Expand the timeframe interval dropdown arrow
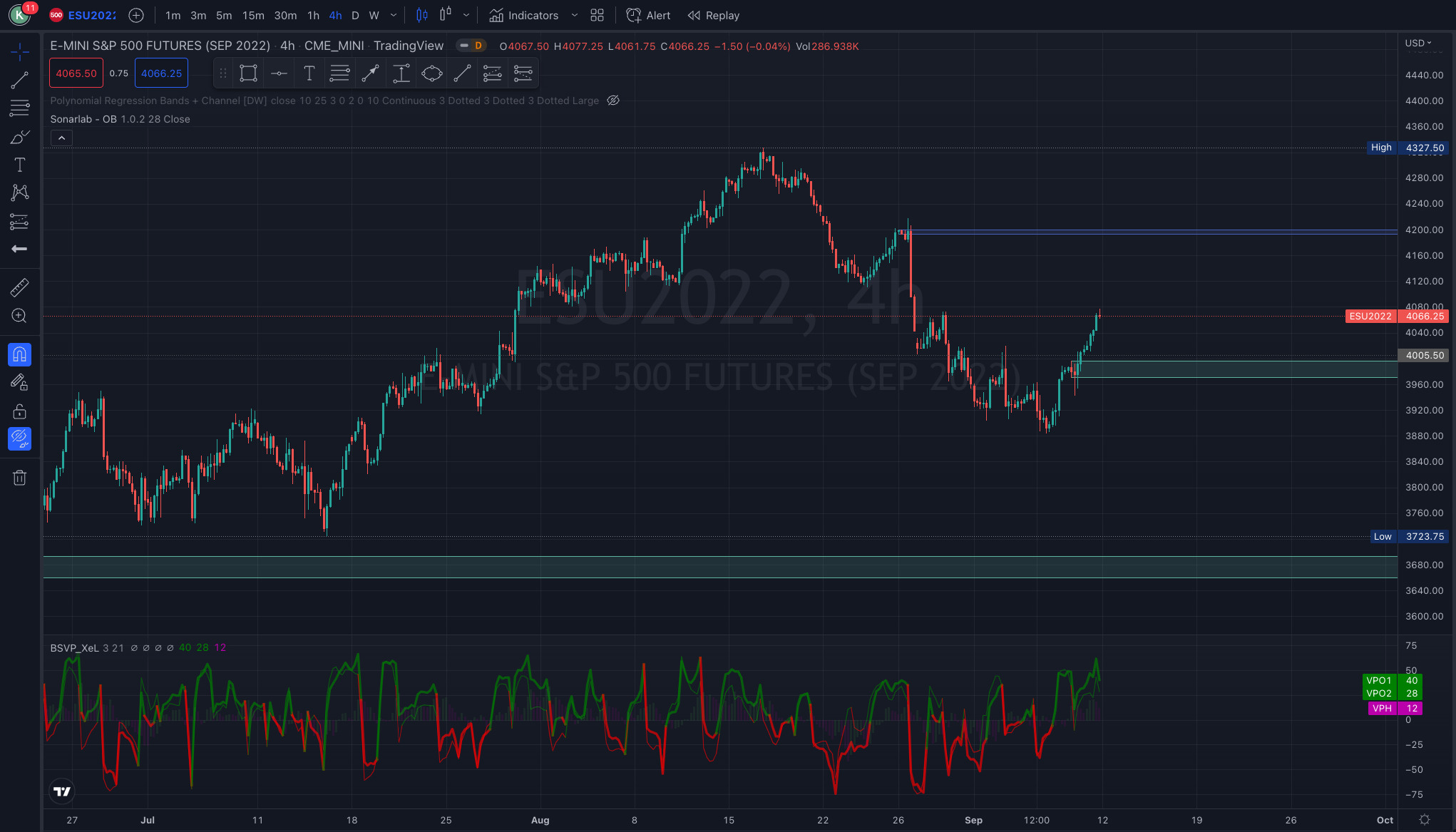 (x=394, y=15)
